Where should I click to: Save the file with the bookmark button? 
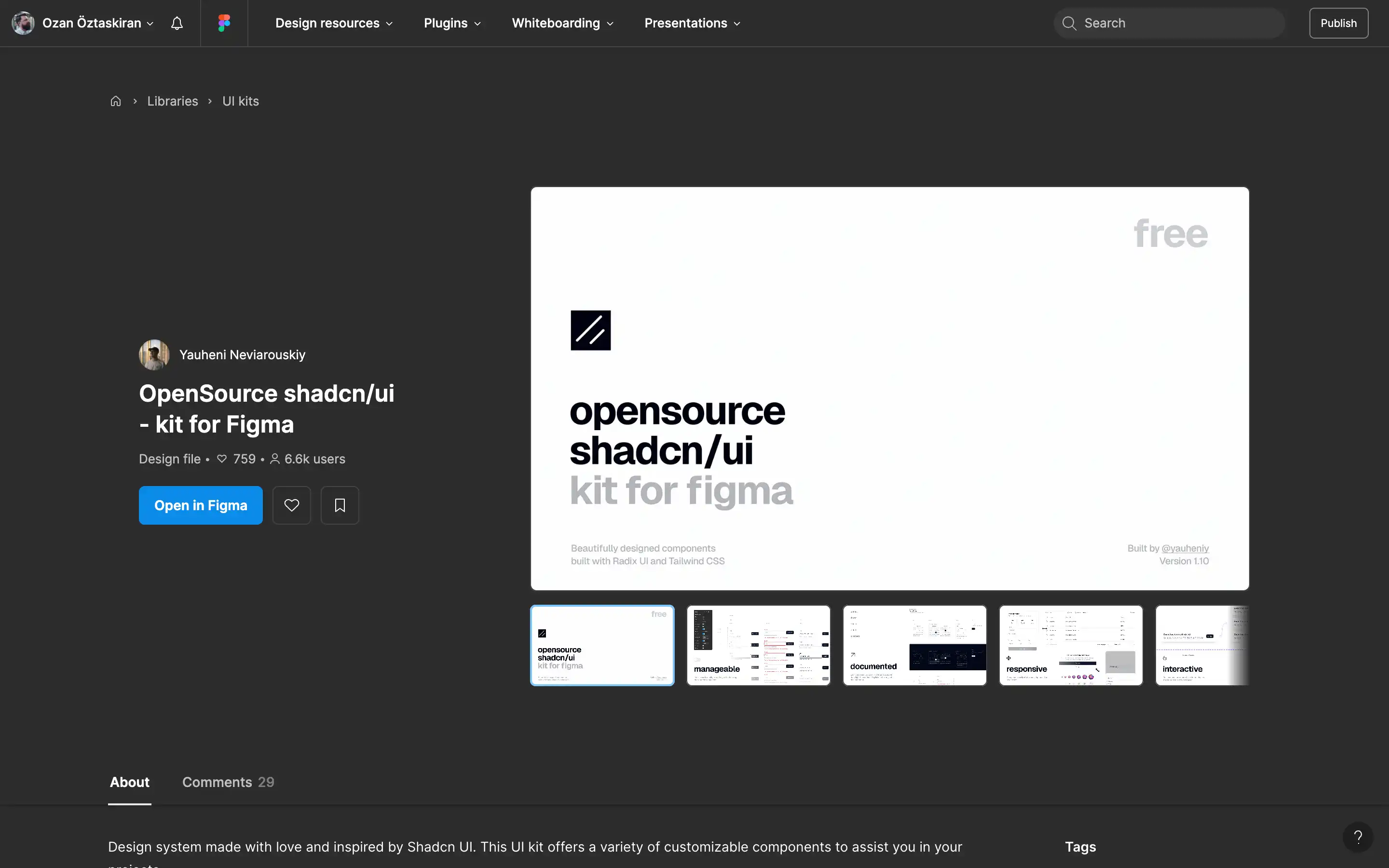click(x=340, y=505)
